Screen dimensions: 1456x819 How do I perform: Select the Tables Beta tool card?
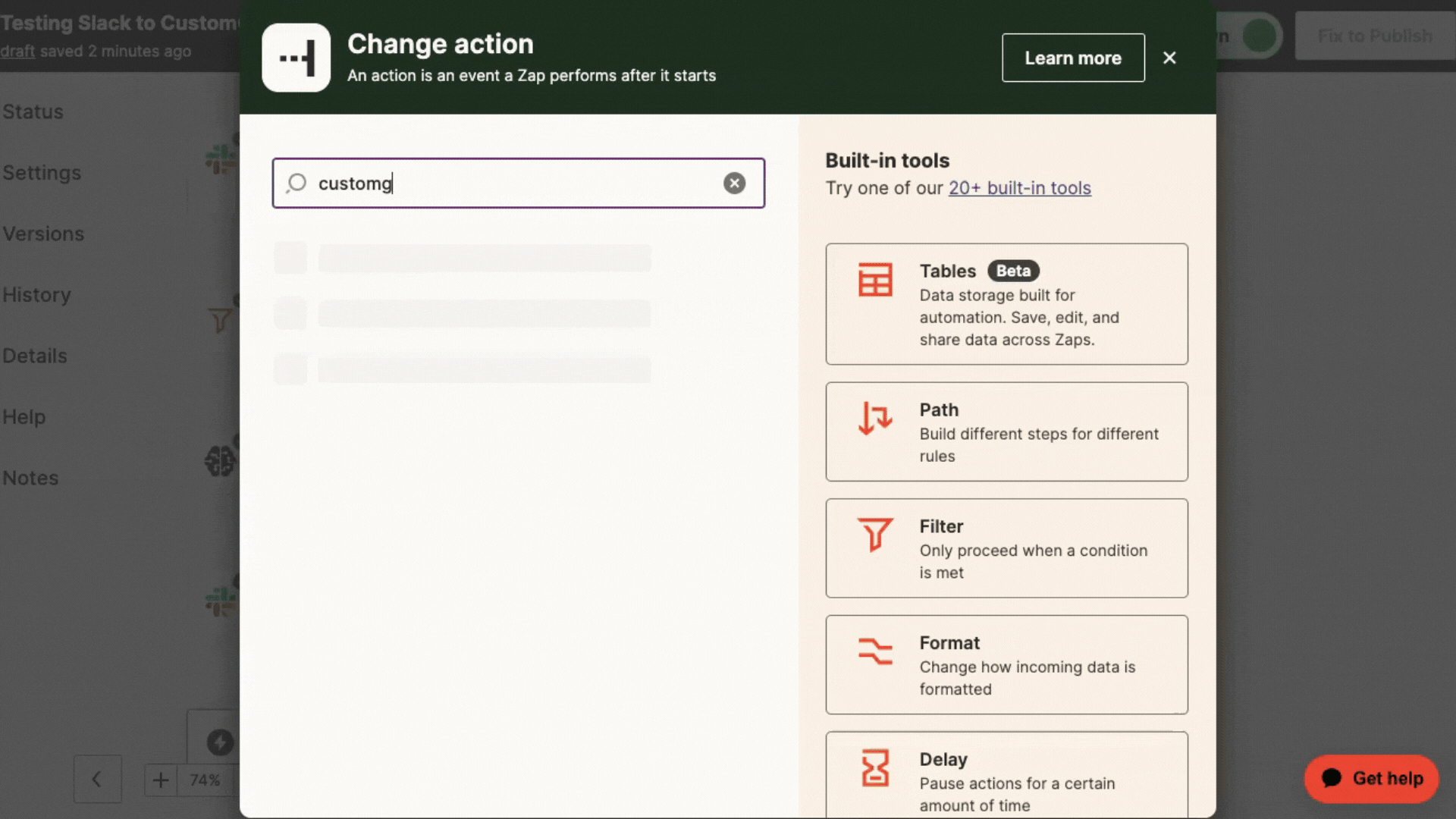[1006, 304]
